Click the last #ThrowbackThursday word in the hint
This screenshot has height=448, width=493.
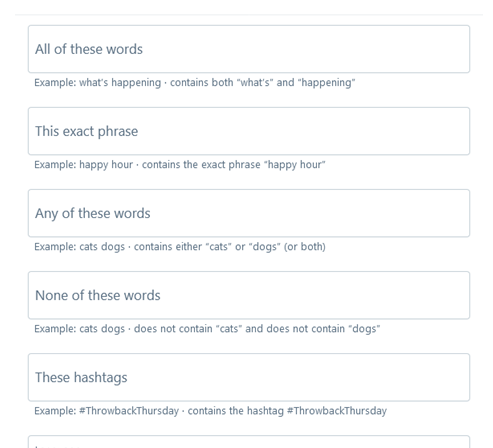point(337,411)
